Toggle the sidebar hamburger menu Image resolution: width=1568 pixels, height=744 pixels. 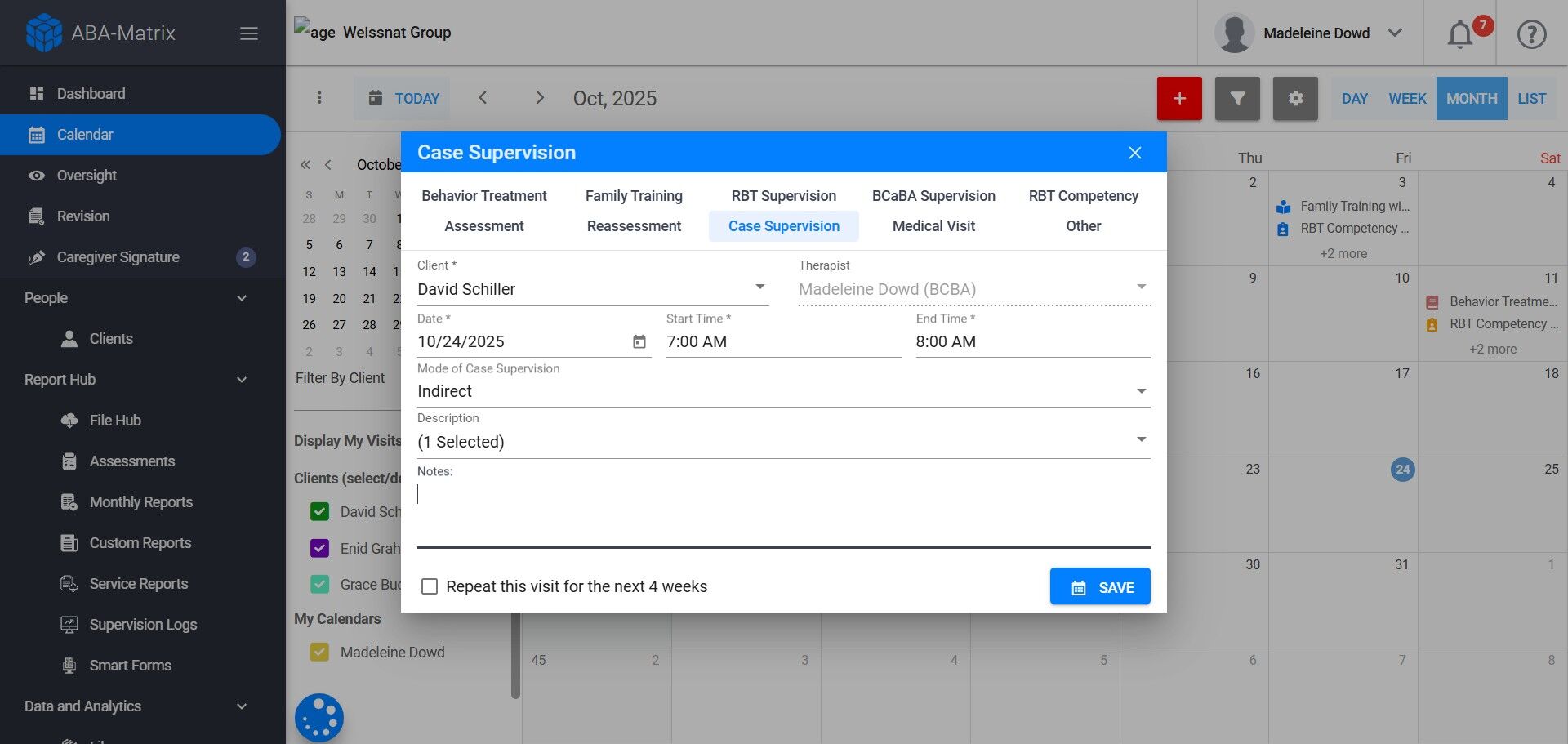[x=249, y=33]
